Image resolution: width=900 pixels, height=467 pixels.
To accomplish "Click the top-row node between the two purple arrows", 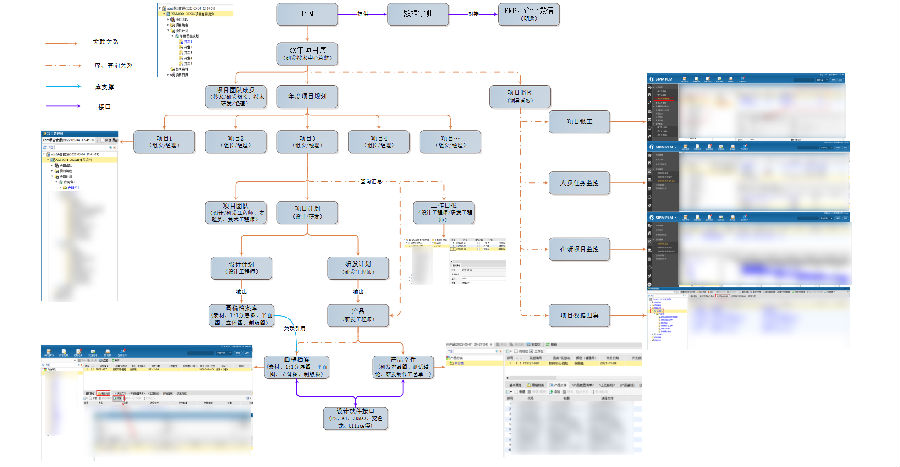I will (x=418, y=14).
